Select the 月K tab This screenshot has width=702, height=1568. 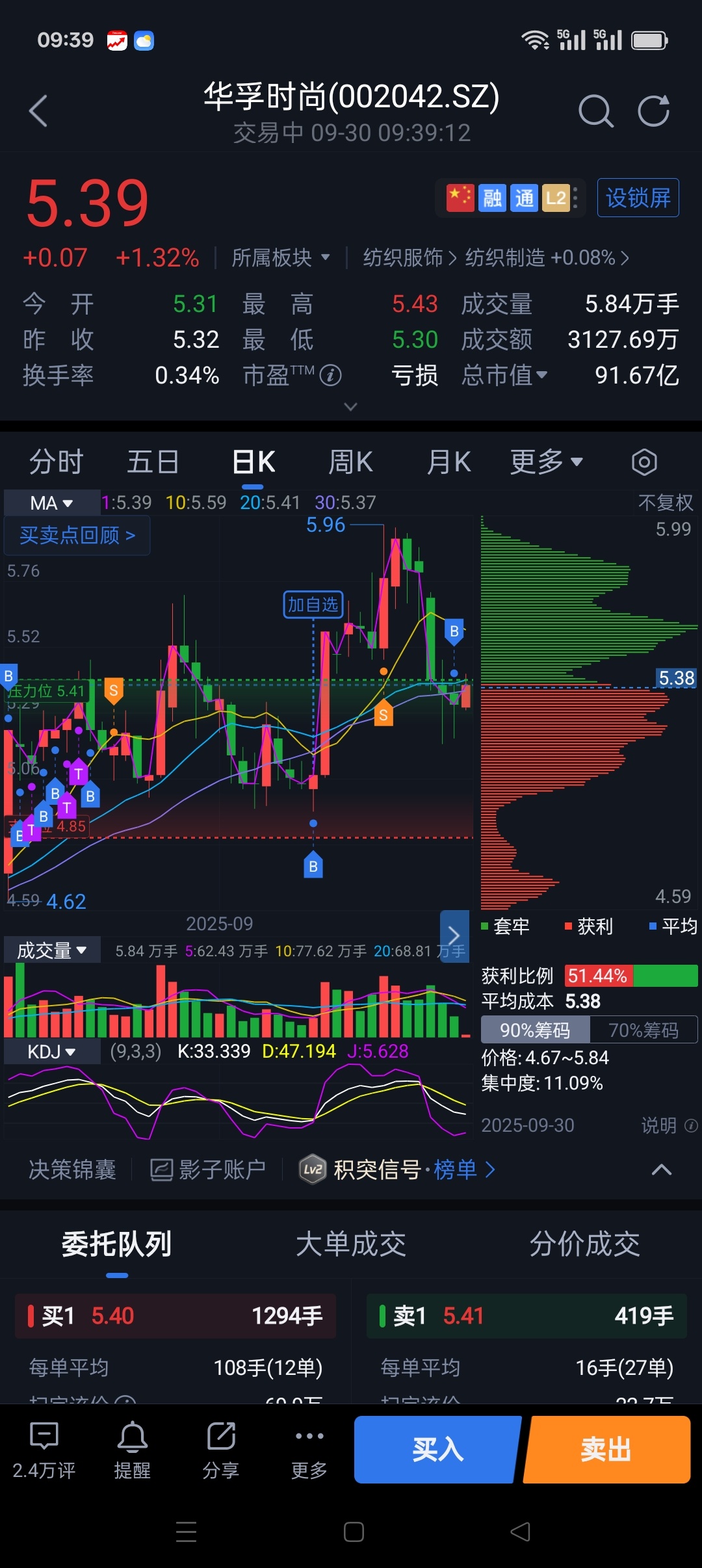[448, 462]
